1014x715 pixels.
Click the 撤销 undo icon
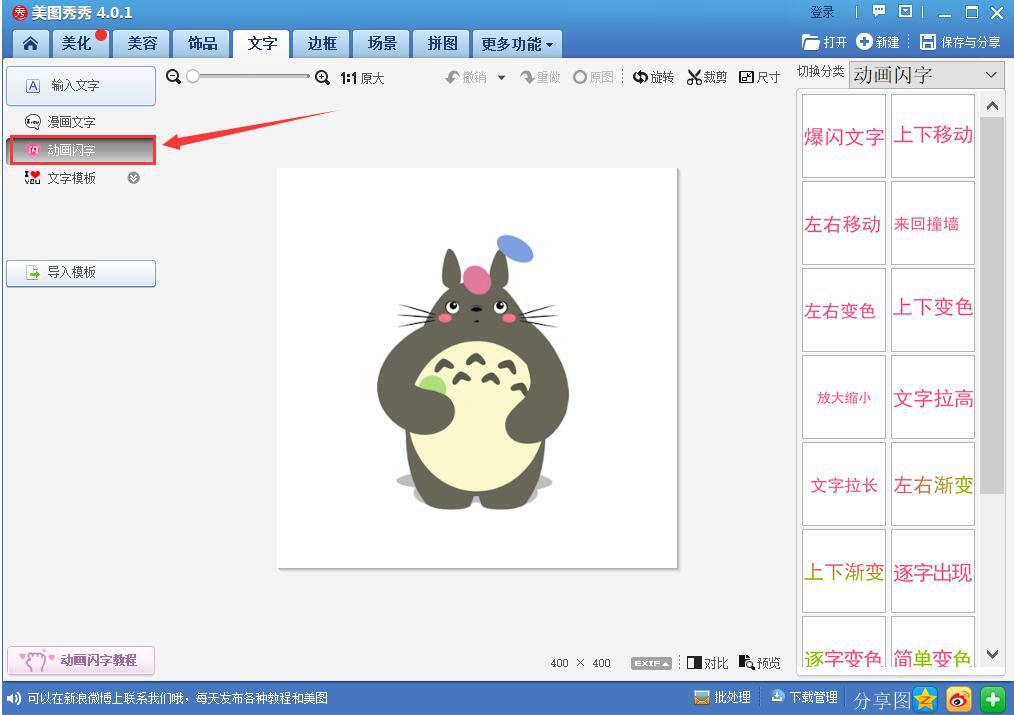(x=453, y=78)
